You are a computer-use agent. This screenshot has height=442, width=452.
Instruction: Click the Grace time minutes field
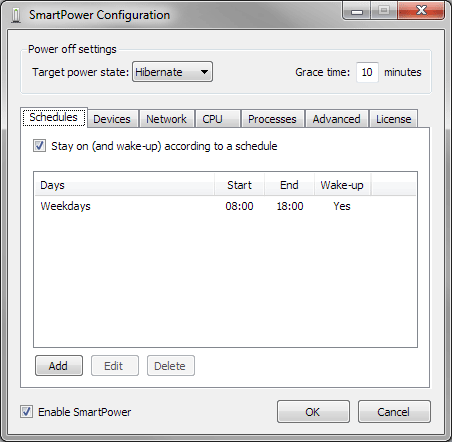(367, 72)
